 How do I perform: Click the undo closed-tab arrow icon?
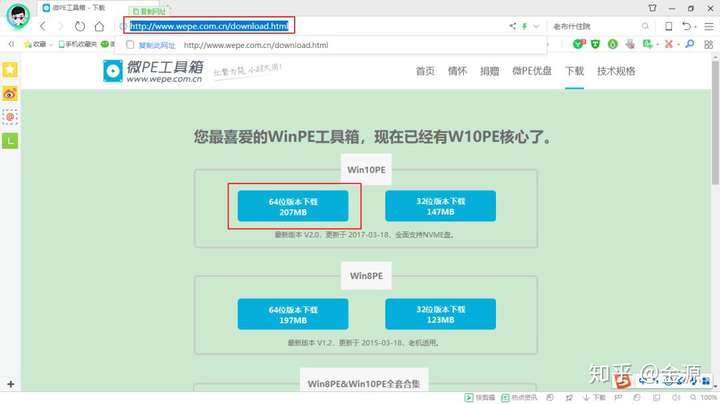tap(686, 26)
